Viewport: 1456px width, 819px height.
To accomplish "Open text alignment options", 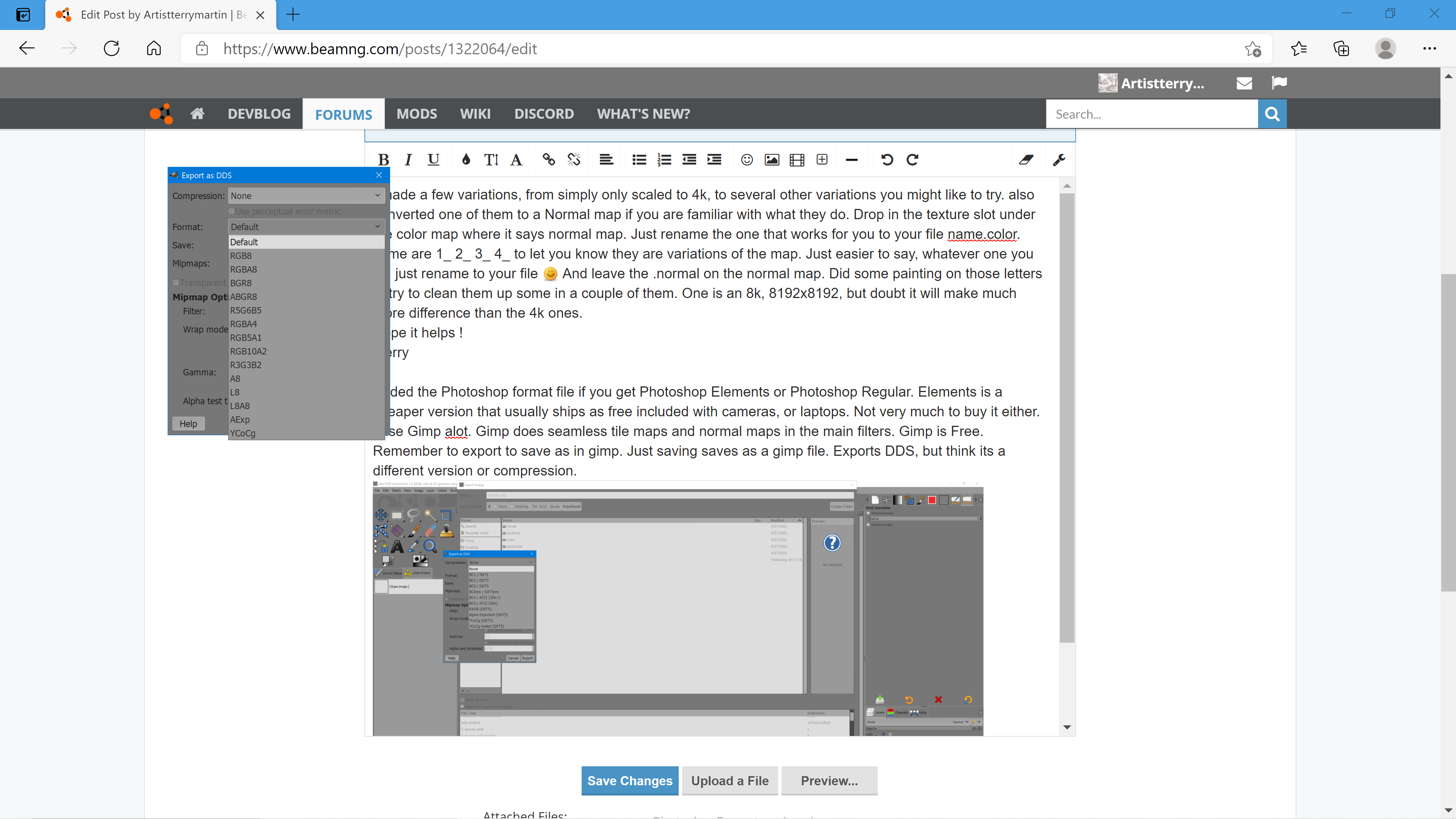I will pyautogui.click(x=606, y=160).
